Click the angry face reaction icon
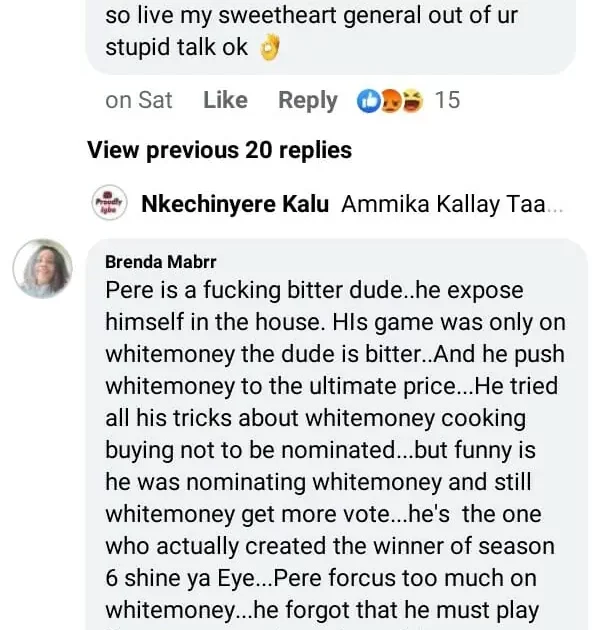Viewport: 600px width, 630px height. coord(392,100)
